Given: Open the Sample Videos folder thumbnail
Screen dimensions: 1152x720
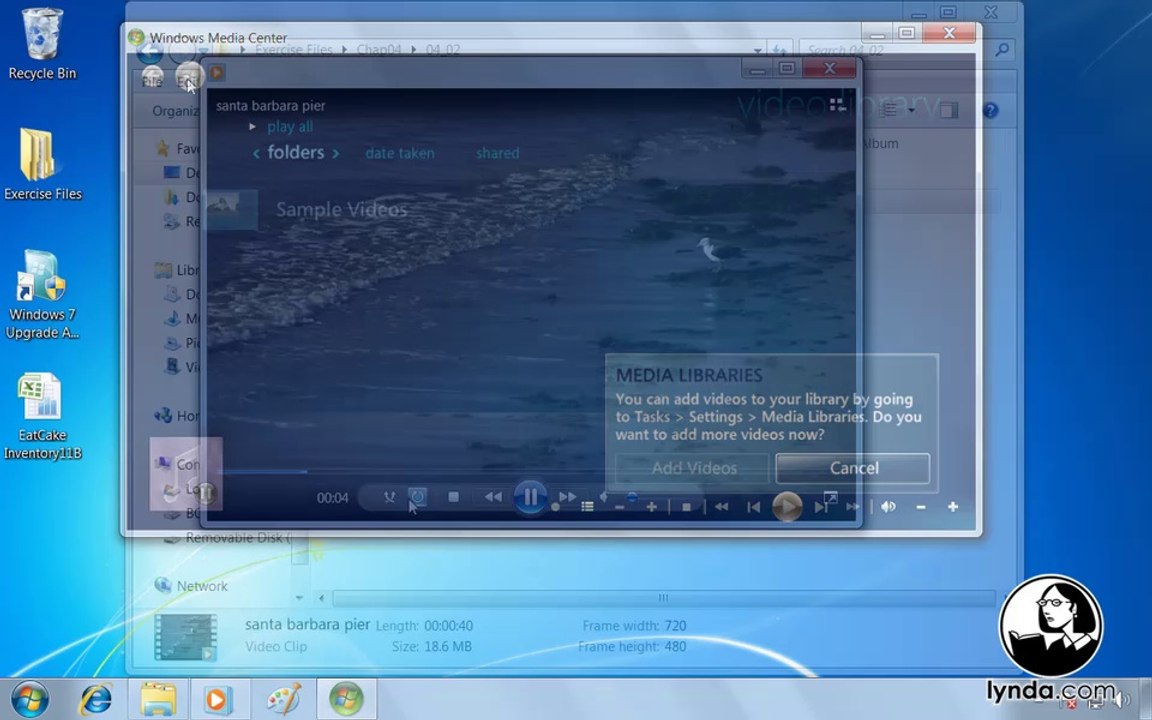Looking at the screenshot, I should [x=231, y=209].
